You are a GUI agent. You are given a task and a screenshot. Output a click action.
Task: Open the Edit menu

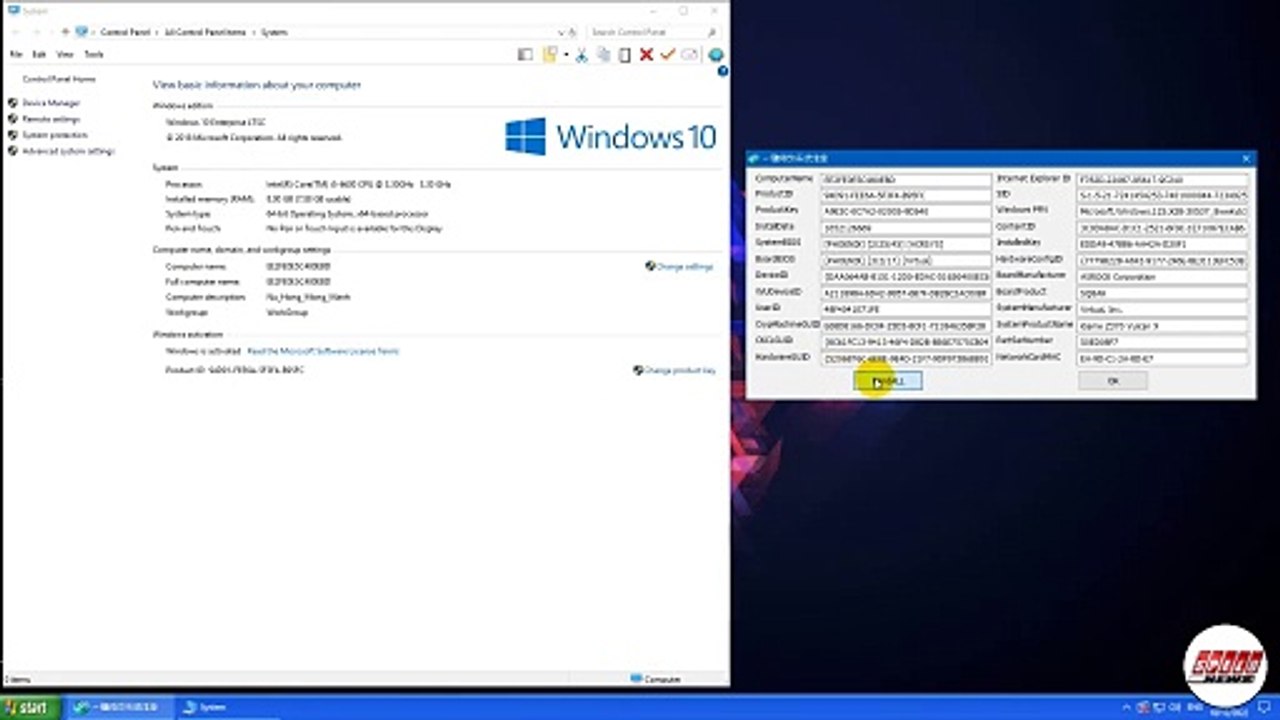[x=39, y=55]
